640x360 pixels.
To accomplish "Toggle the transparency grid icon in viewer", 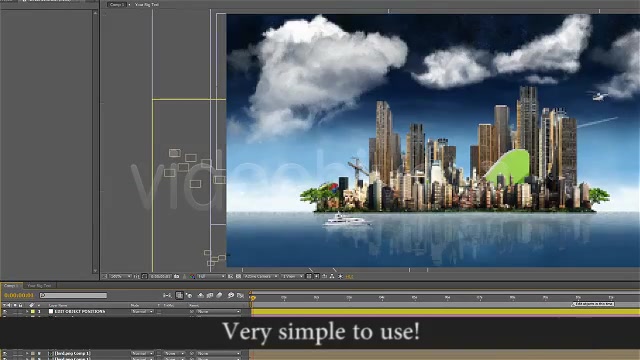I will click(x=239, y=276).
